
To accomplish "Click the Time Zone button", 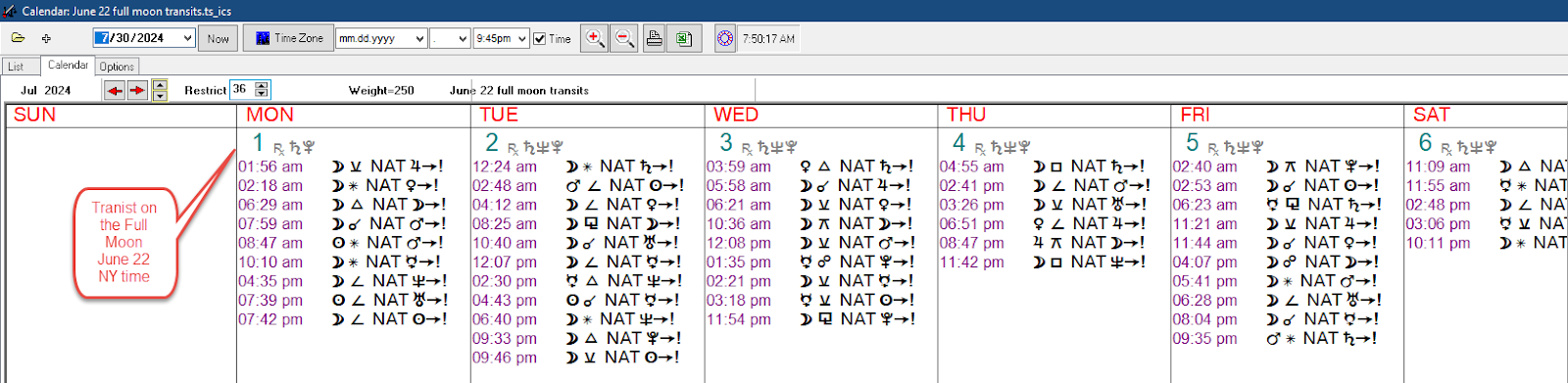I will coord(289,38).
